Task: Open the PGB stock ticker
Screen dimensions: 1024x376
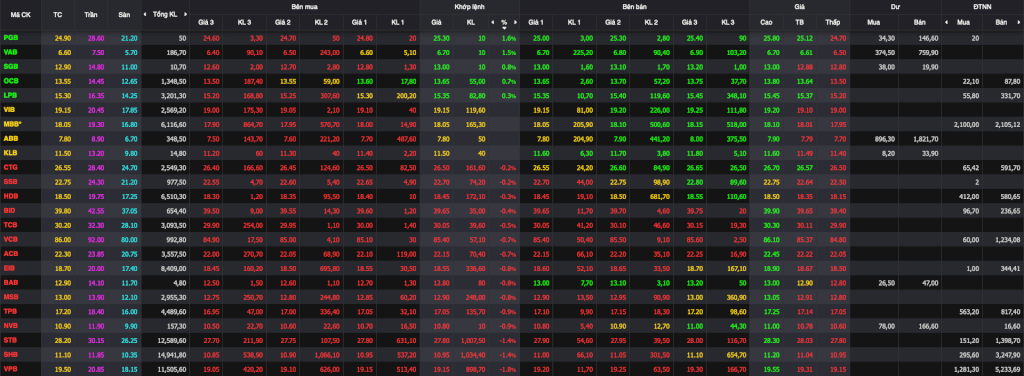Action: click(10, 38)
